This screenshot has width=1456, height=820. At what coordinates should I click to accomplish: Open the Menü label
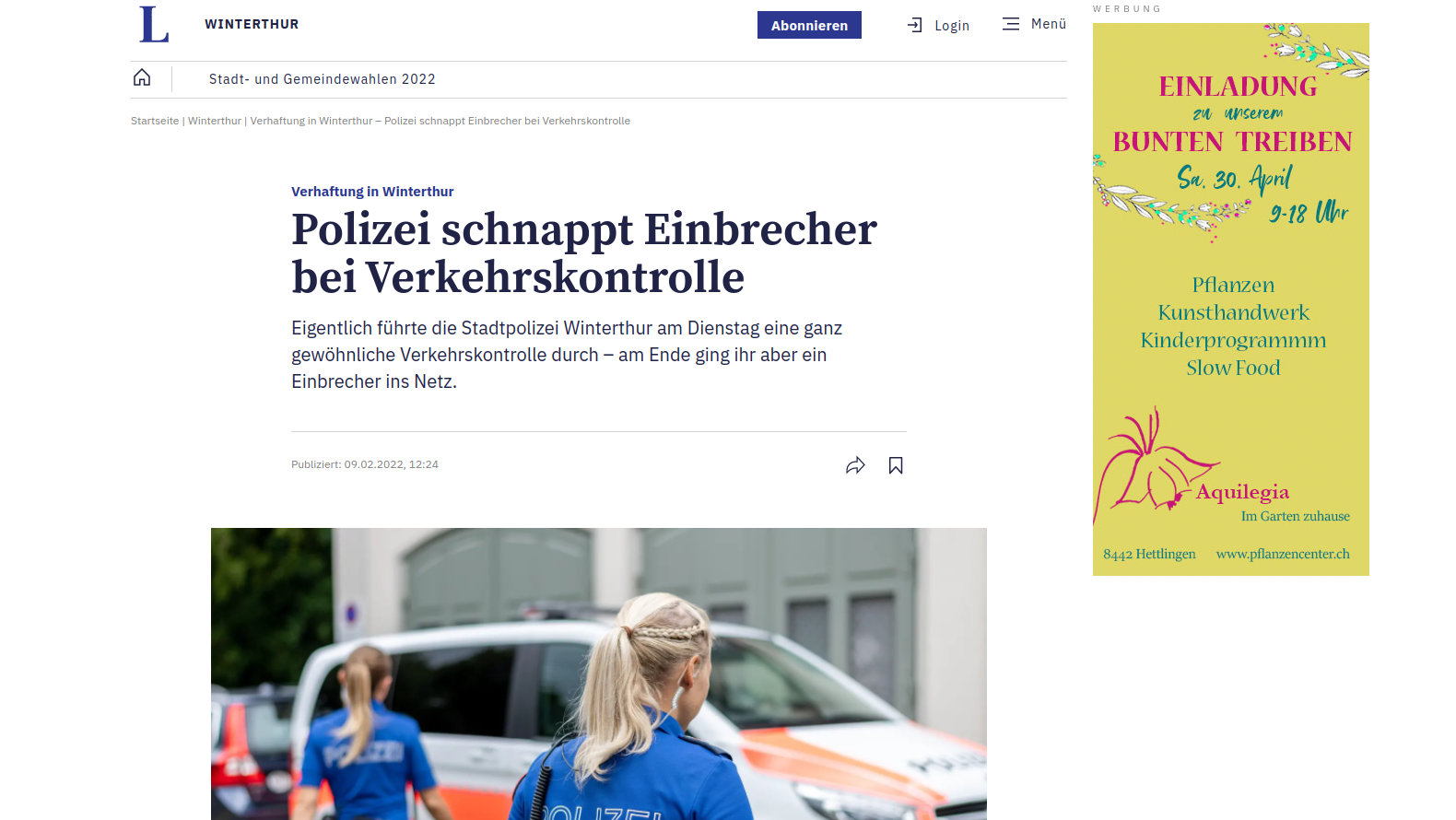click(1049, 24)
